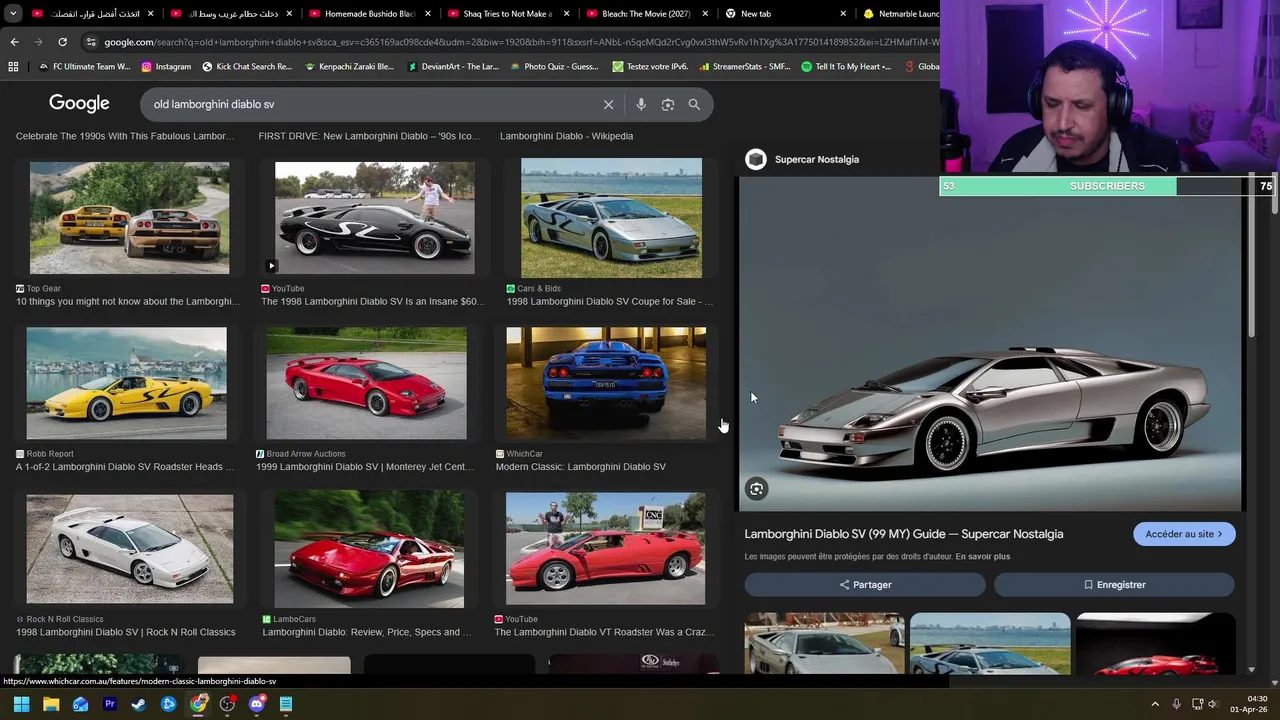
Task: Open Discord from the taskbar
Action: coord(256,704)
